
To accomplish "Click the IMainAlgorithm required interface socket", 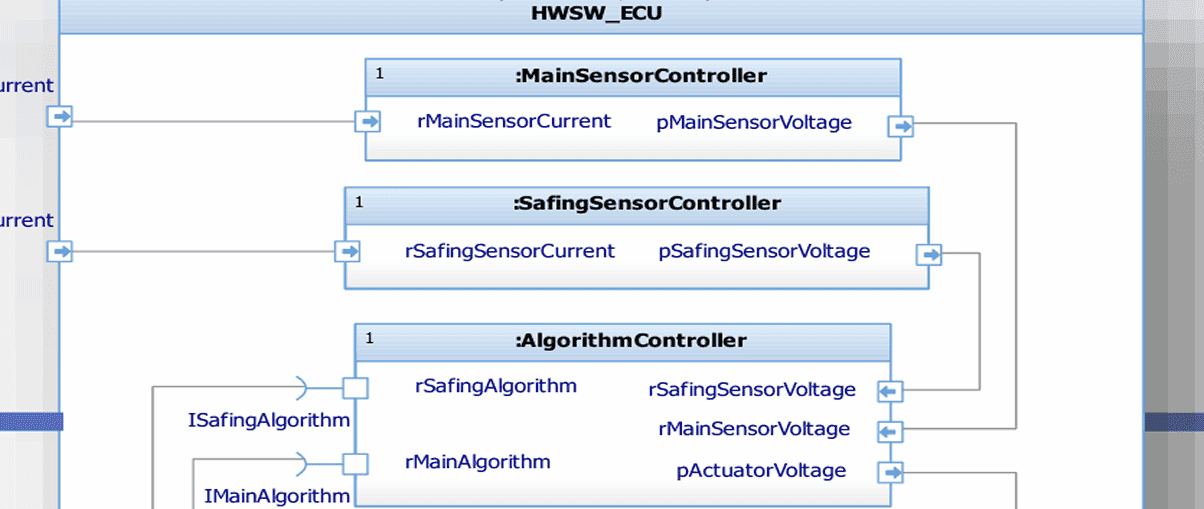I will click(x=302, y=463).
